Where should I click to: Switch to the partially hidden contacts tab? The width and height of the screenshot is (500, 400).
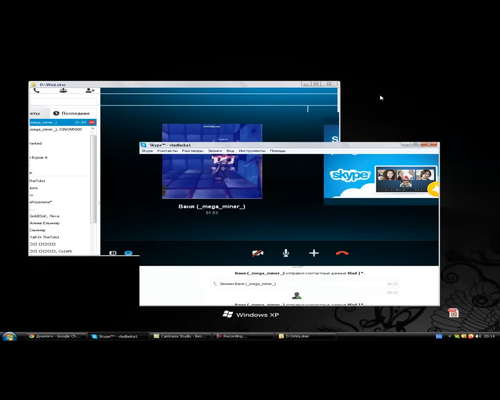tap(39, 113)
